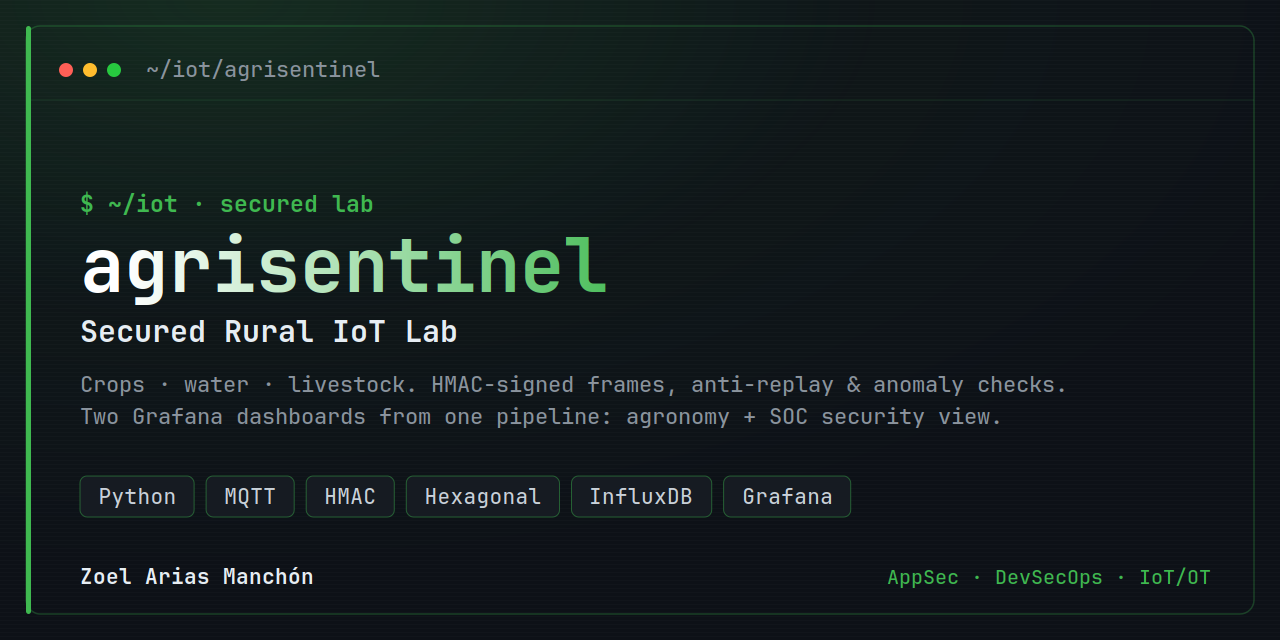Select the ~/iot/agrisentinel path title
This screenshot has width=1280, height=640.
point(263,70)
